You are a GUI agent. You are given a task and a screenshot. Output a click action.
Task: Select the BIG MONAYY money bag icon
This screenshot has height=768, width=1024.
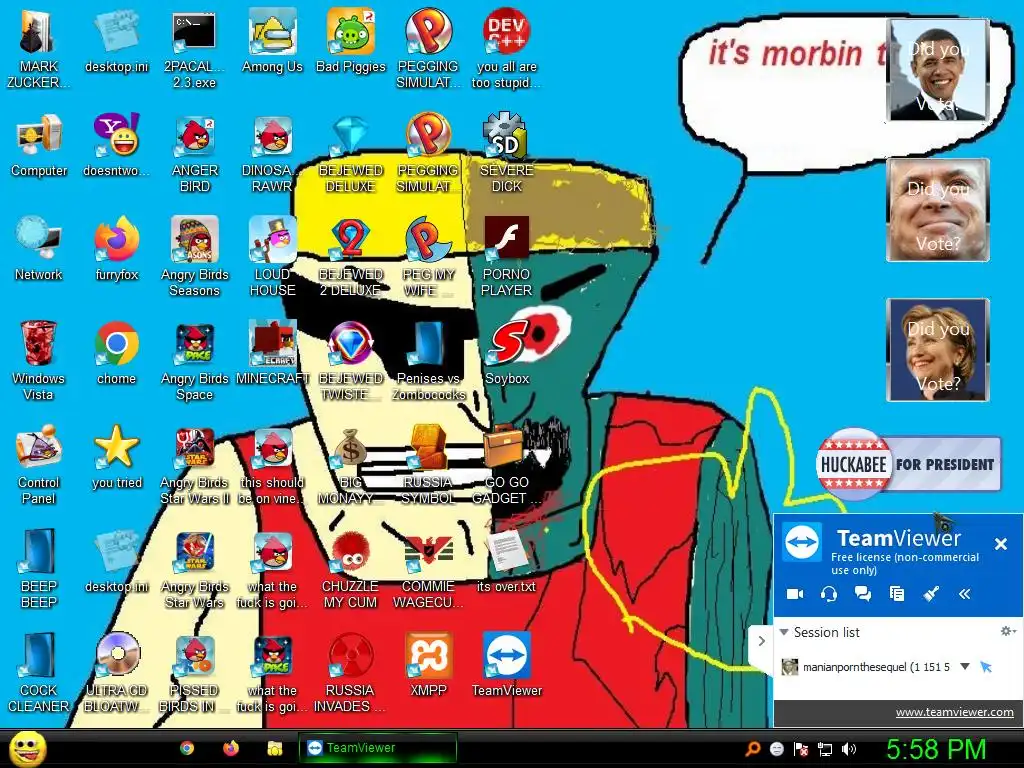point(351,465)
